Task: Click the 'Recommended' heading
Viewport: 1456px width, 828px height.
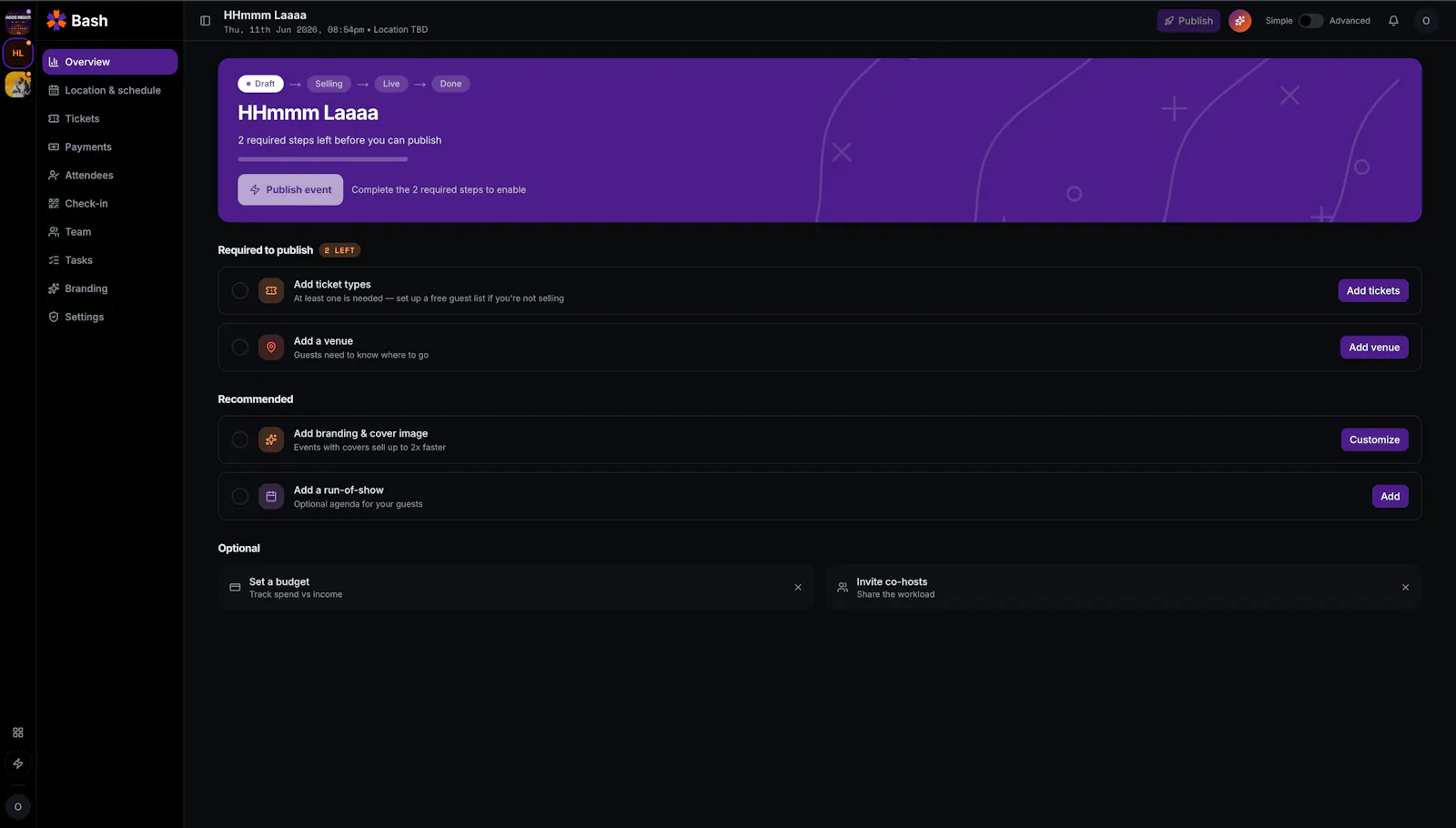Action: 256,399
